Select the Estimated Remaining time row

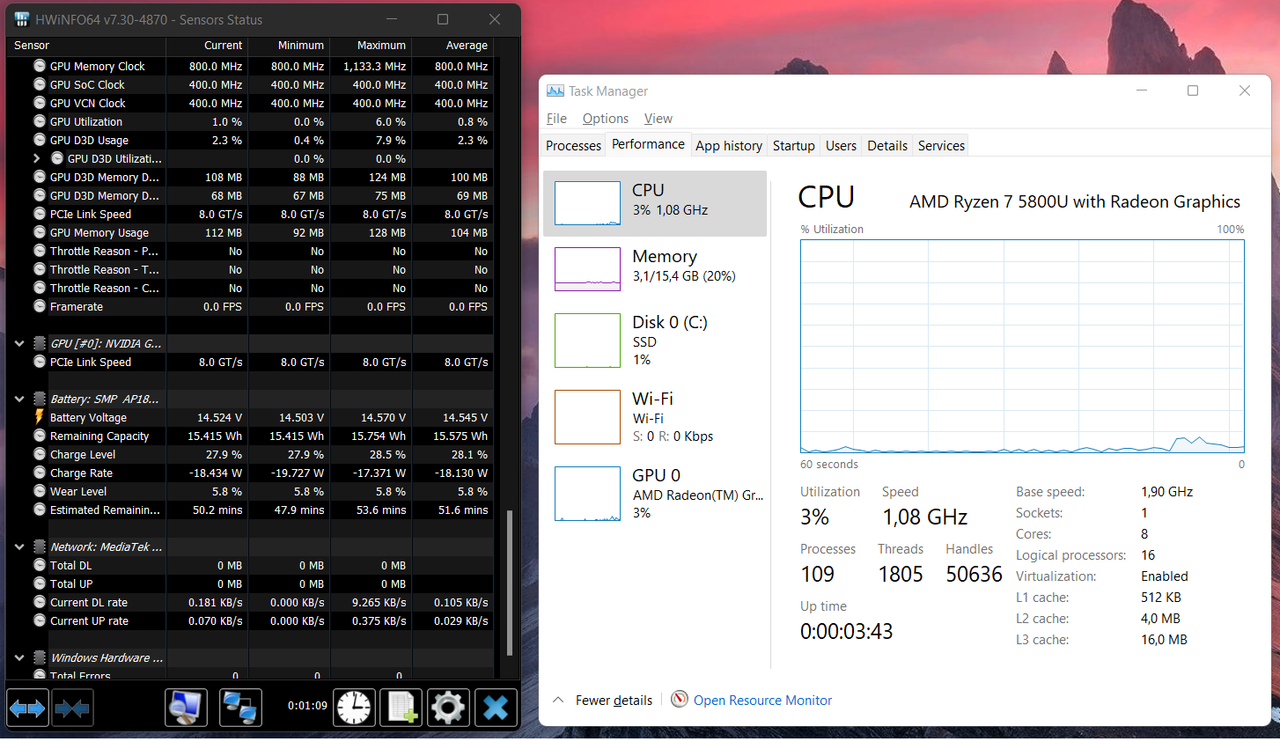[x=250, y=510]
